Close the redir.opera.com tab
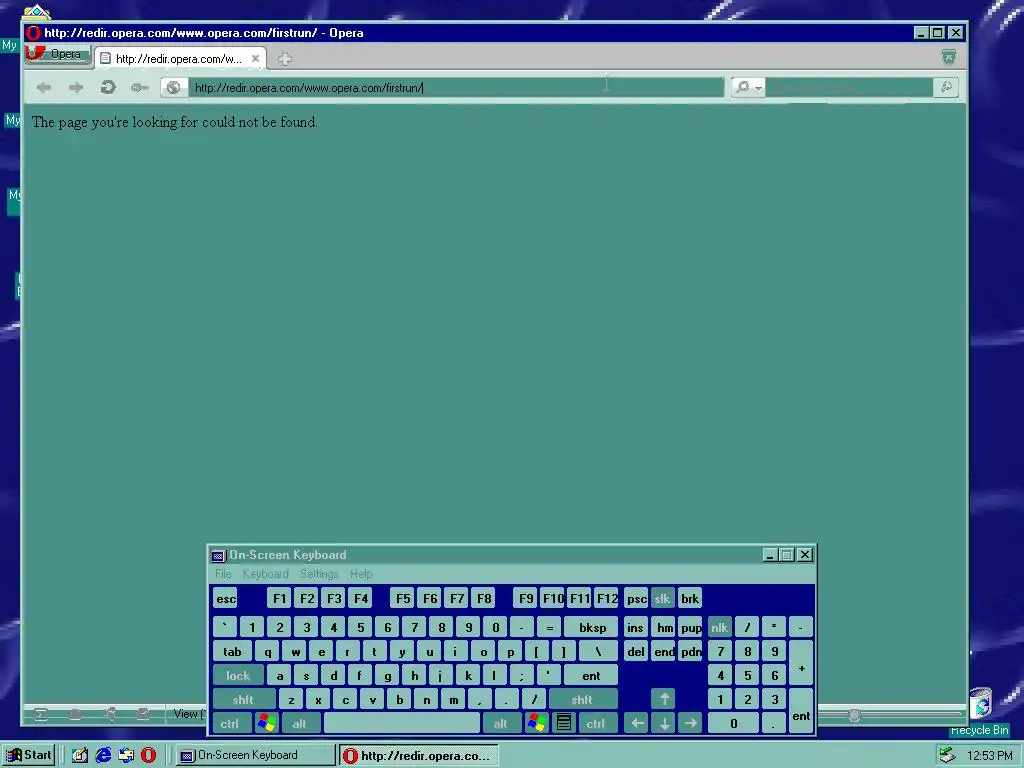The image size is (1024, 768). click(255, 59)
